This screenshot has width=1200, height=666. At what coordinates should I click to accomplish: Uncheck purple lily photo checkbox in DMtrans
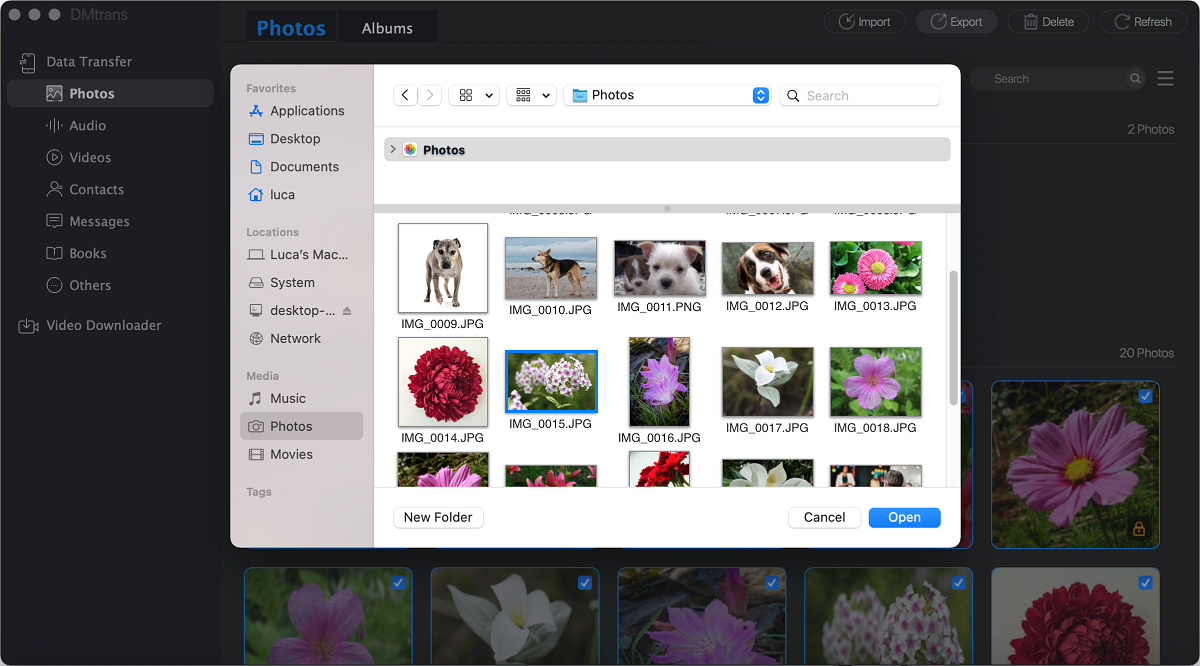point(398,583)
